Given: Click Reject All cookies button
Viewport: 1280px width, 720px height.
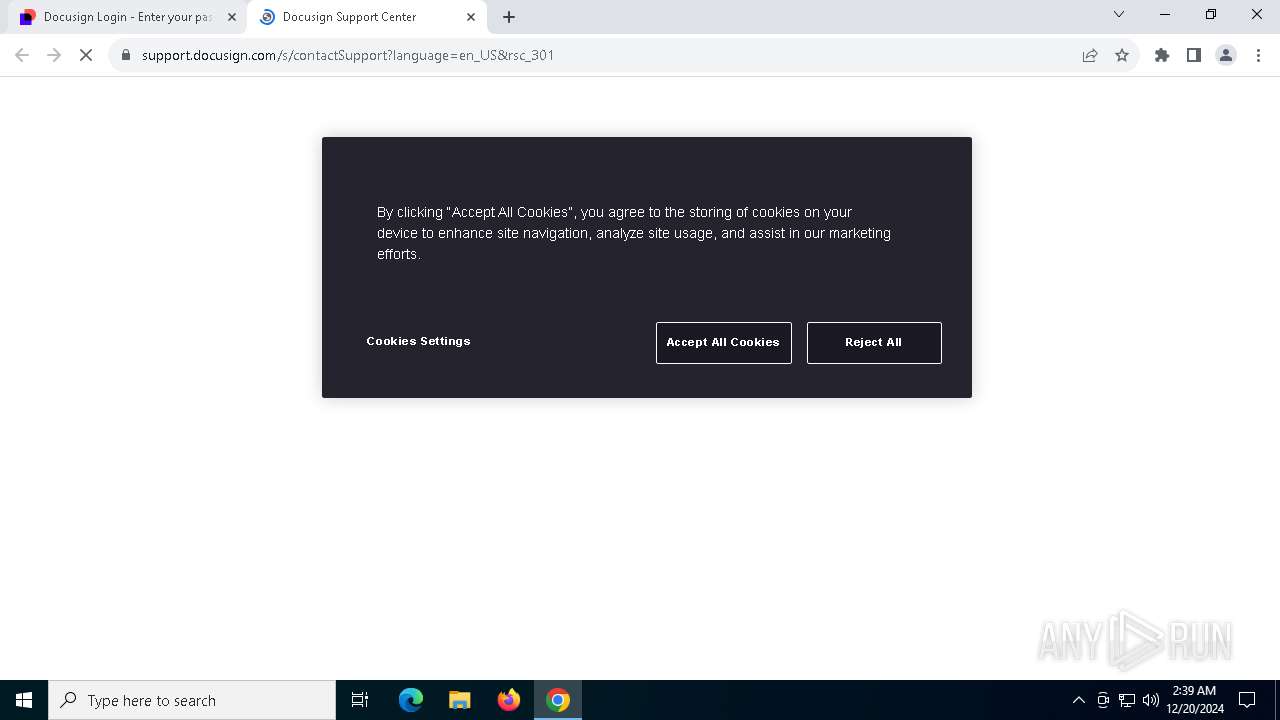Looking at the screenshot, I should tap(874, 342).
